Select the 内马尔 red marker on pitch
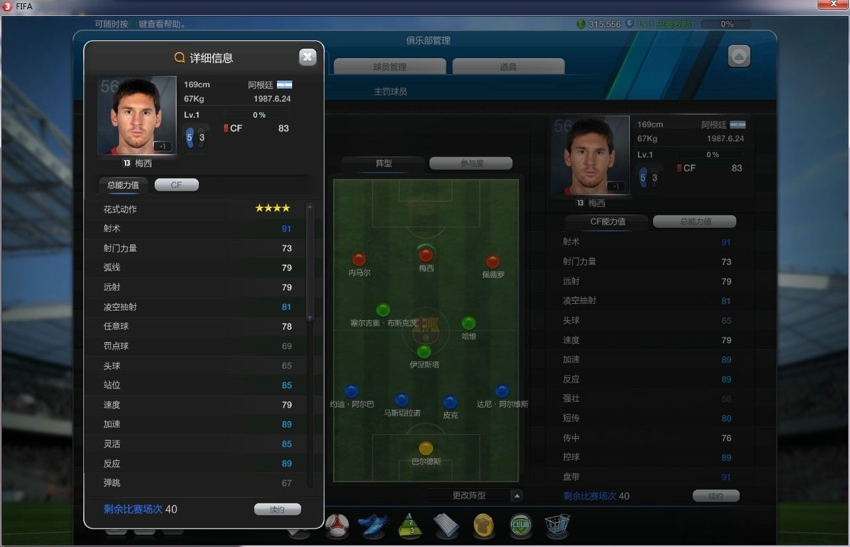This screenshot has height=547, width=850. pyautogui.click(x=359, y=260)
